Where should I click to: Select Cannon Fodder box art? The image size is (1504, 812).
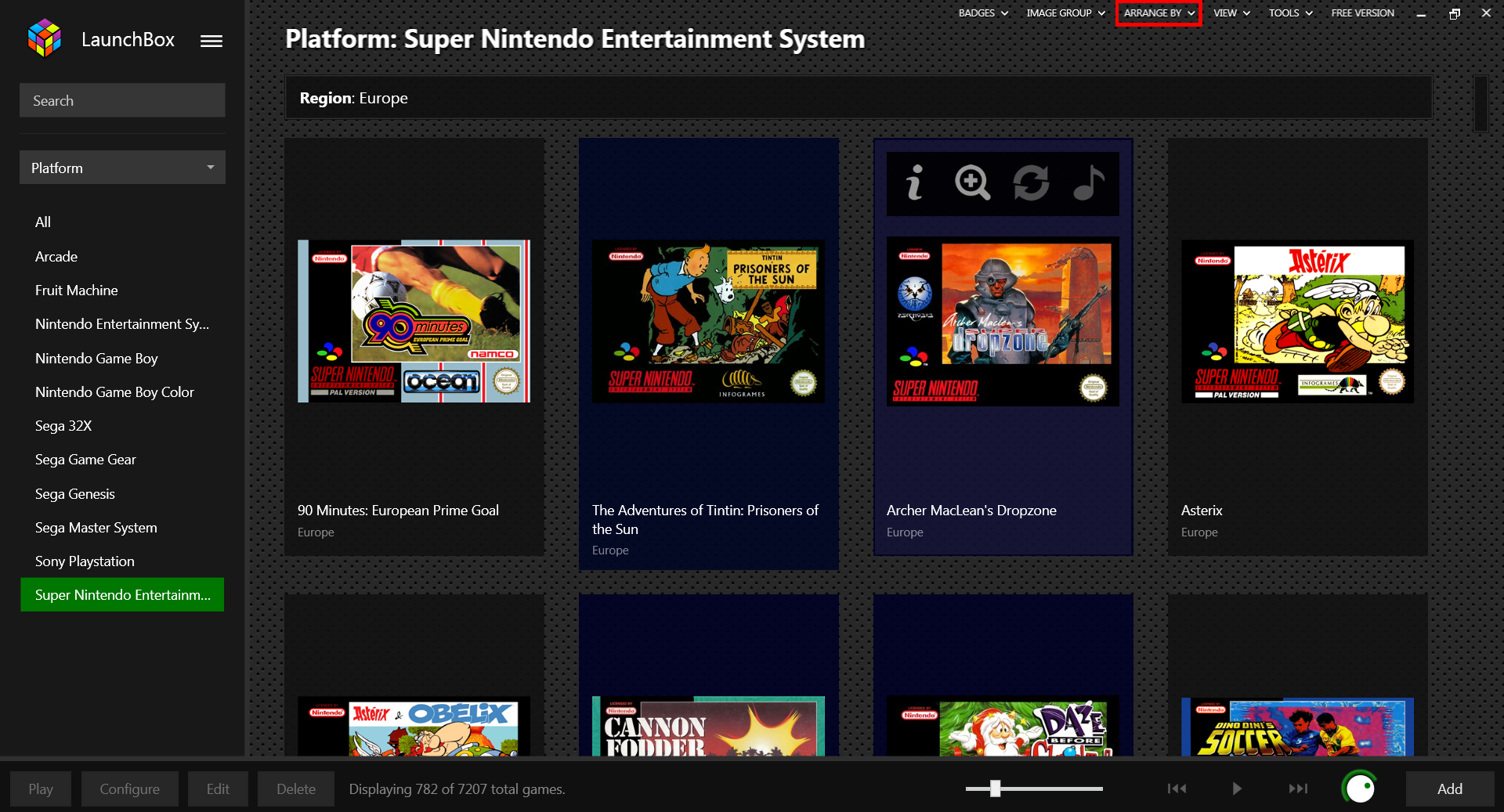click(708, 727)
